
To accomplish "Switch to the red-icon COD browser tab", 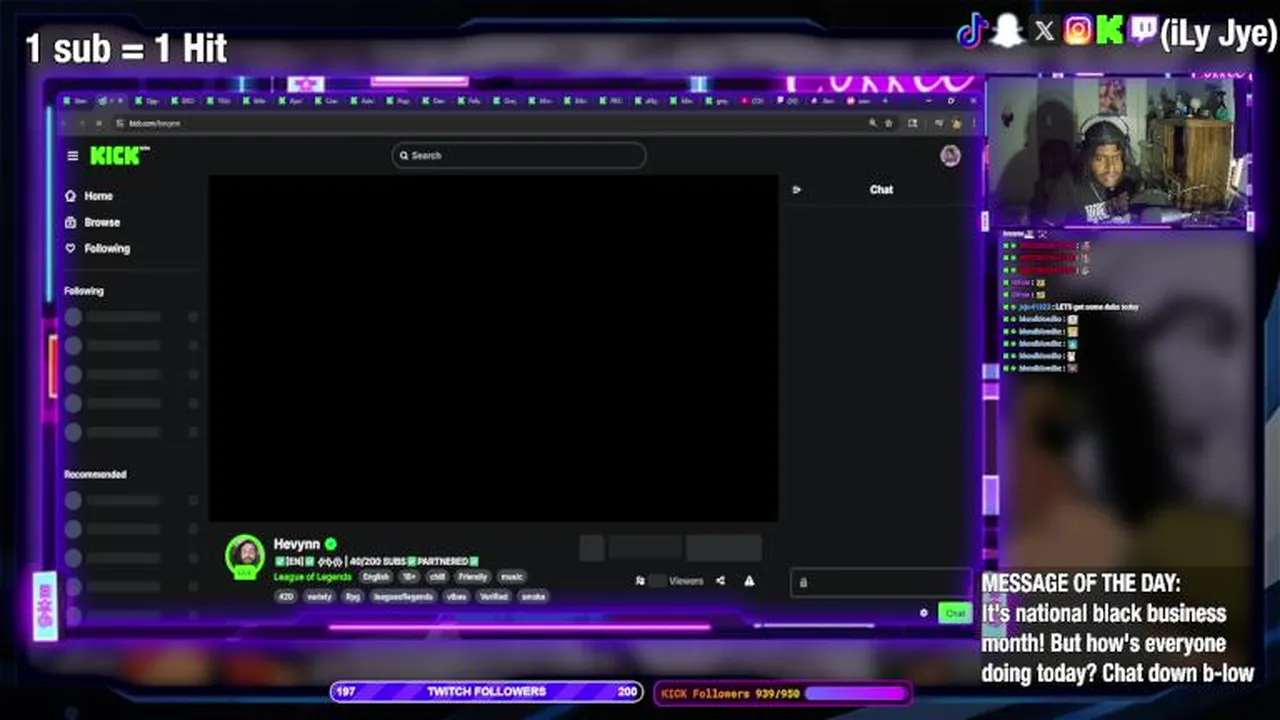I will tap(753, 101).
